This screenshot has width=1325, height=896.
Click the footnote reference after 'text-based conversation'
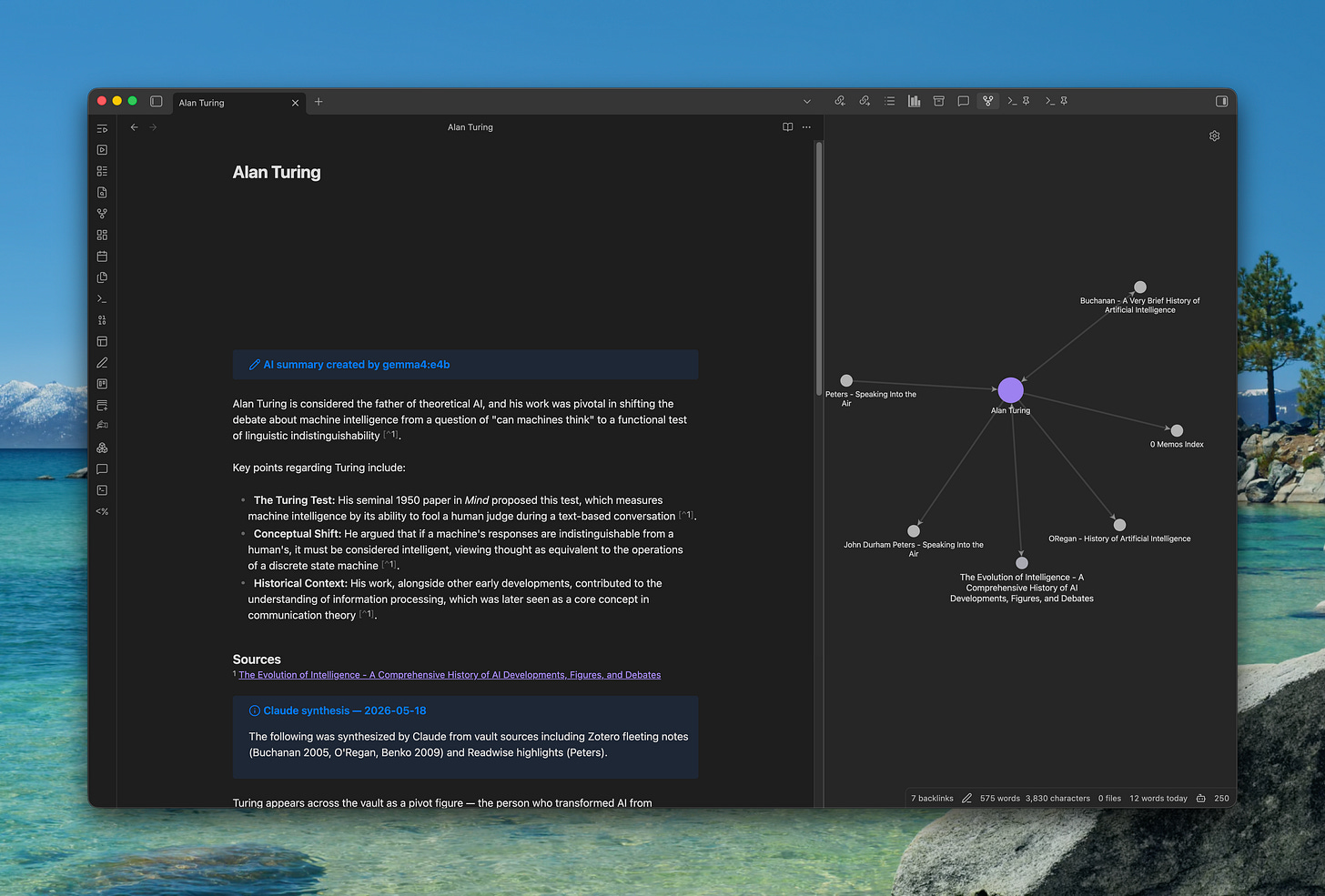686,515
